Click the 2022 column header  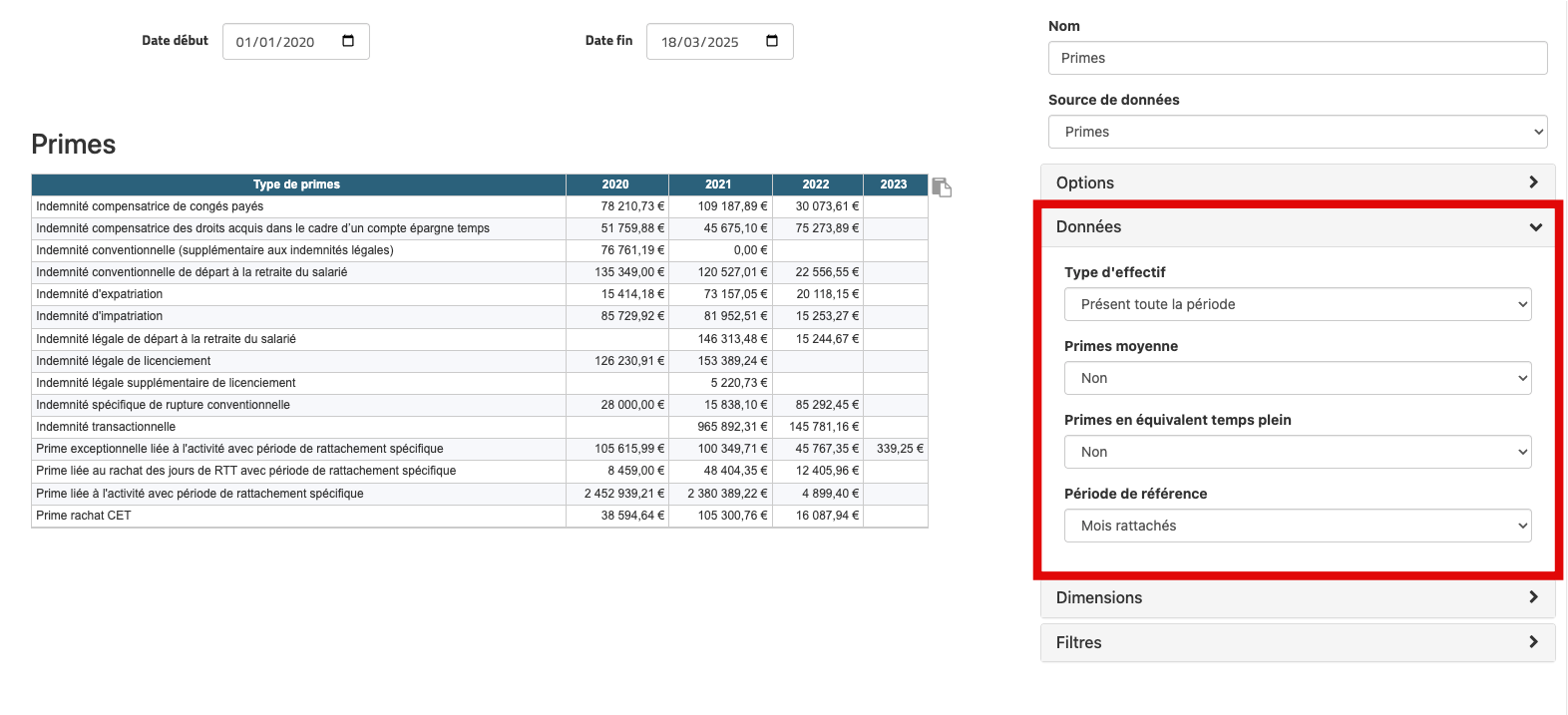point(817,184)
